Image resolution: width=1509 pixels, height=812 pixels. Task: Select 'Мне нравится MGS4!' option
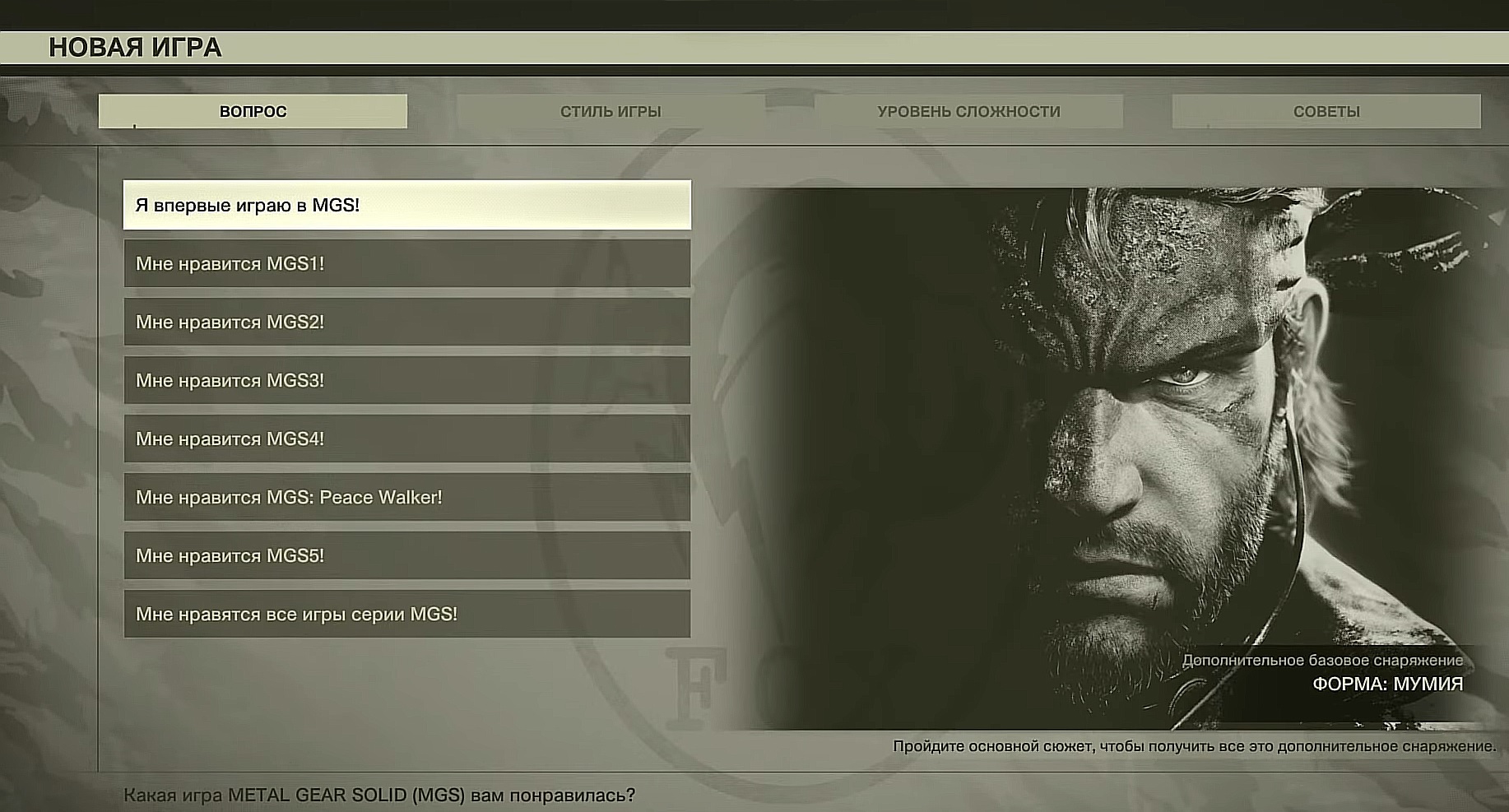pyautogui.click(x=406, y=438)
